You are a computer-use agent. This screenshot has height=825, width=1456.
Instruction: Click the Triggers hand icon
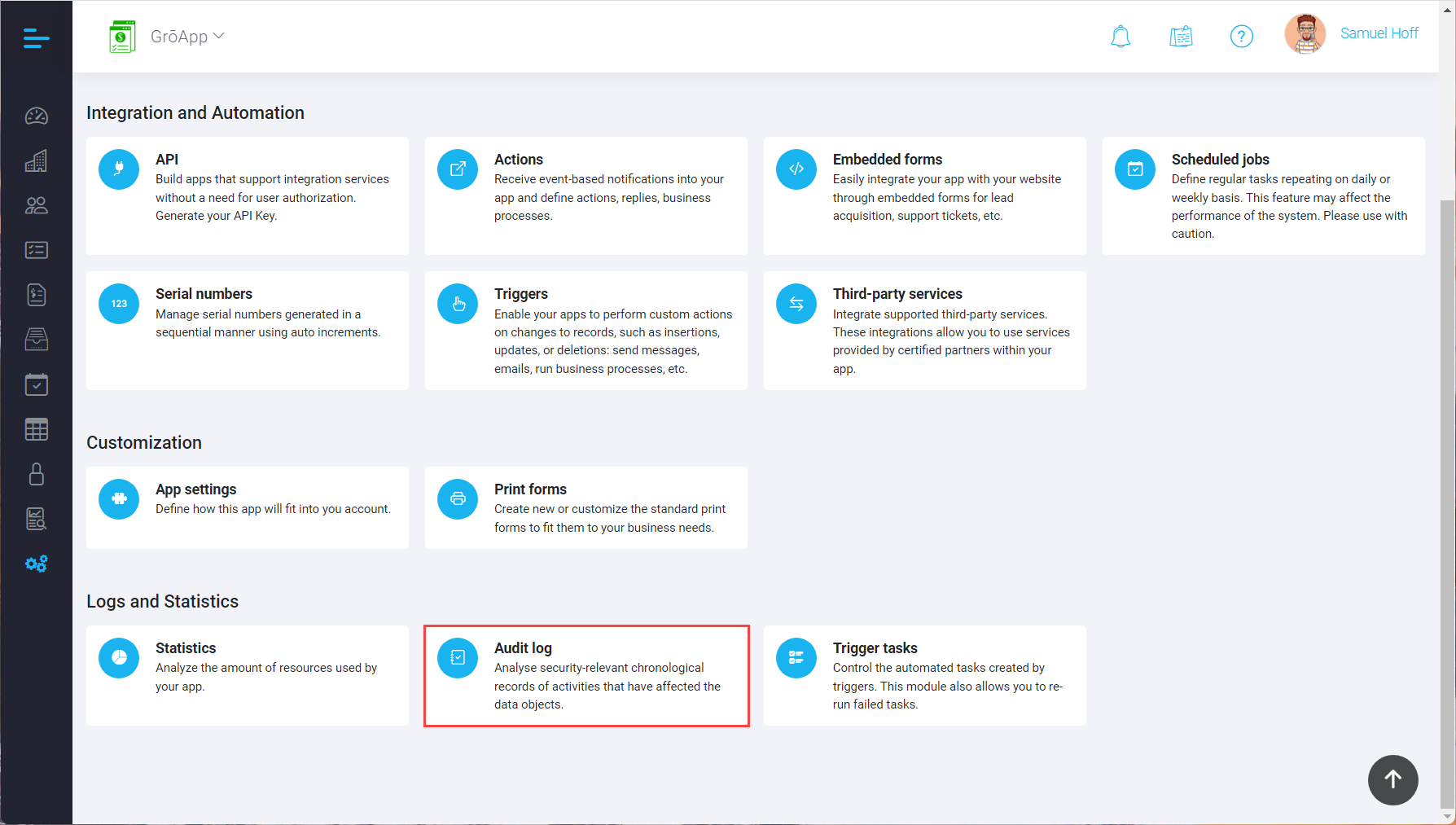(x=458, y=304)
